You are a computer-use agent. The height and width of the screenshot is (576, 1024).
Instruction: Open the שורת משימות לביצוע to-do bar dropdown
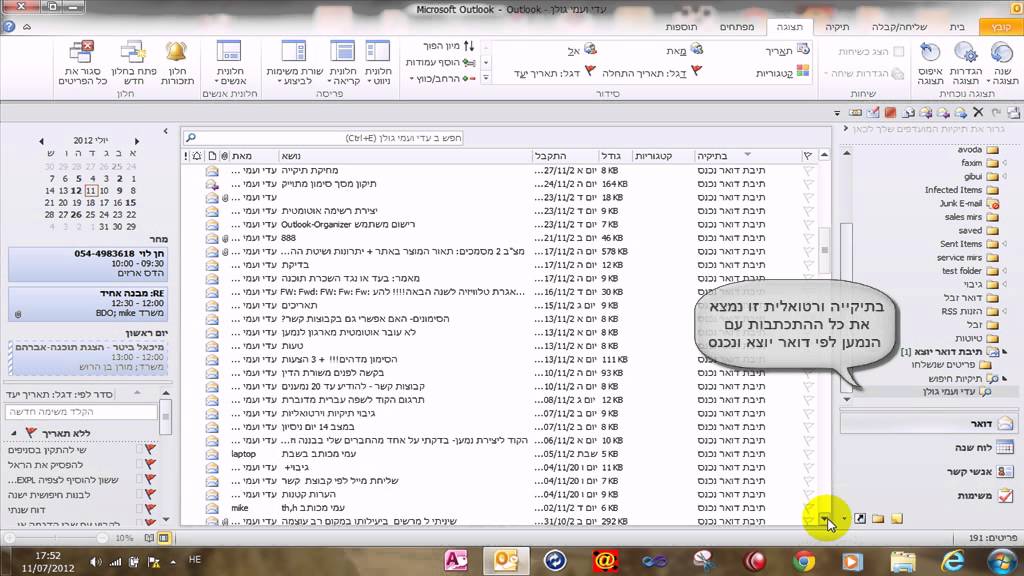pos(295,63)
